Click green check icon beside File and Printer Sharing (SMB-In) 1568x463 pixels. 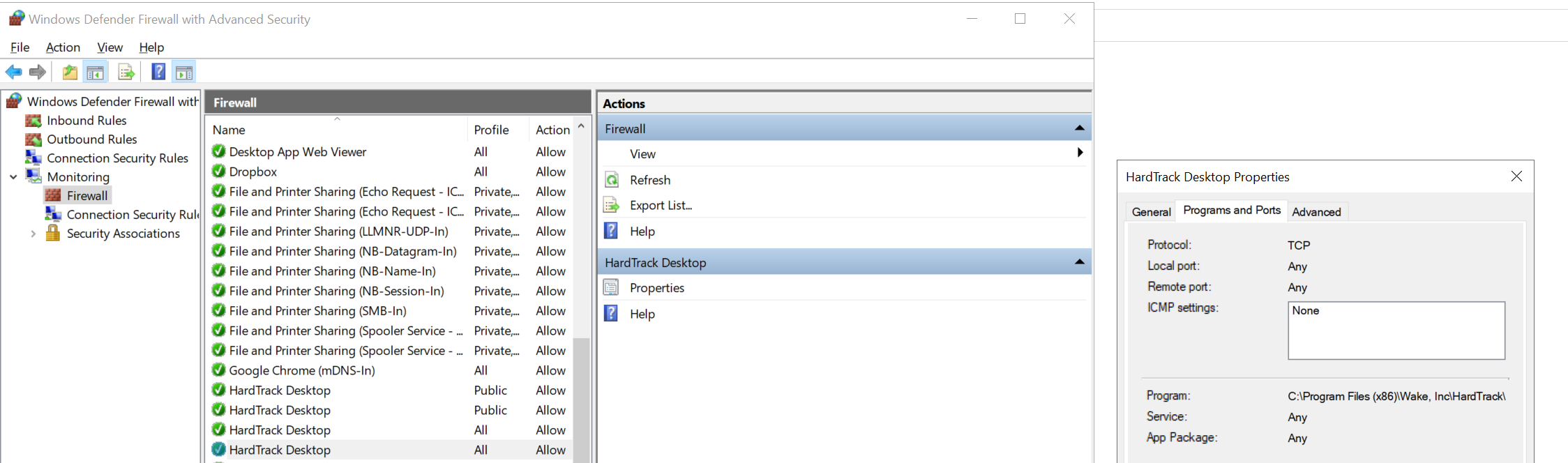218,310
